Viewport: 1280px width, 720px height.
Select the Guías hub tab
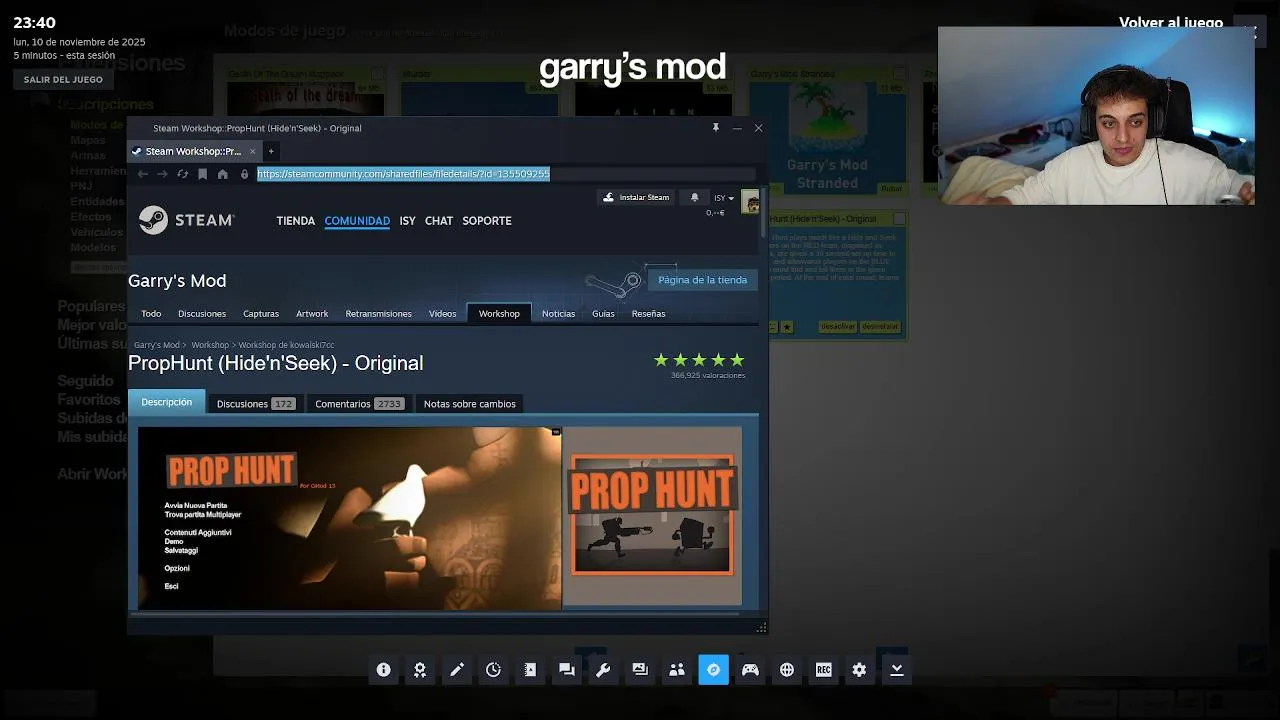pos(603,314)
